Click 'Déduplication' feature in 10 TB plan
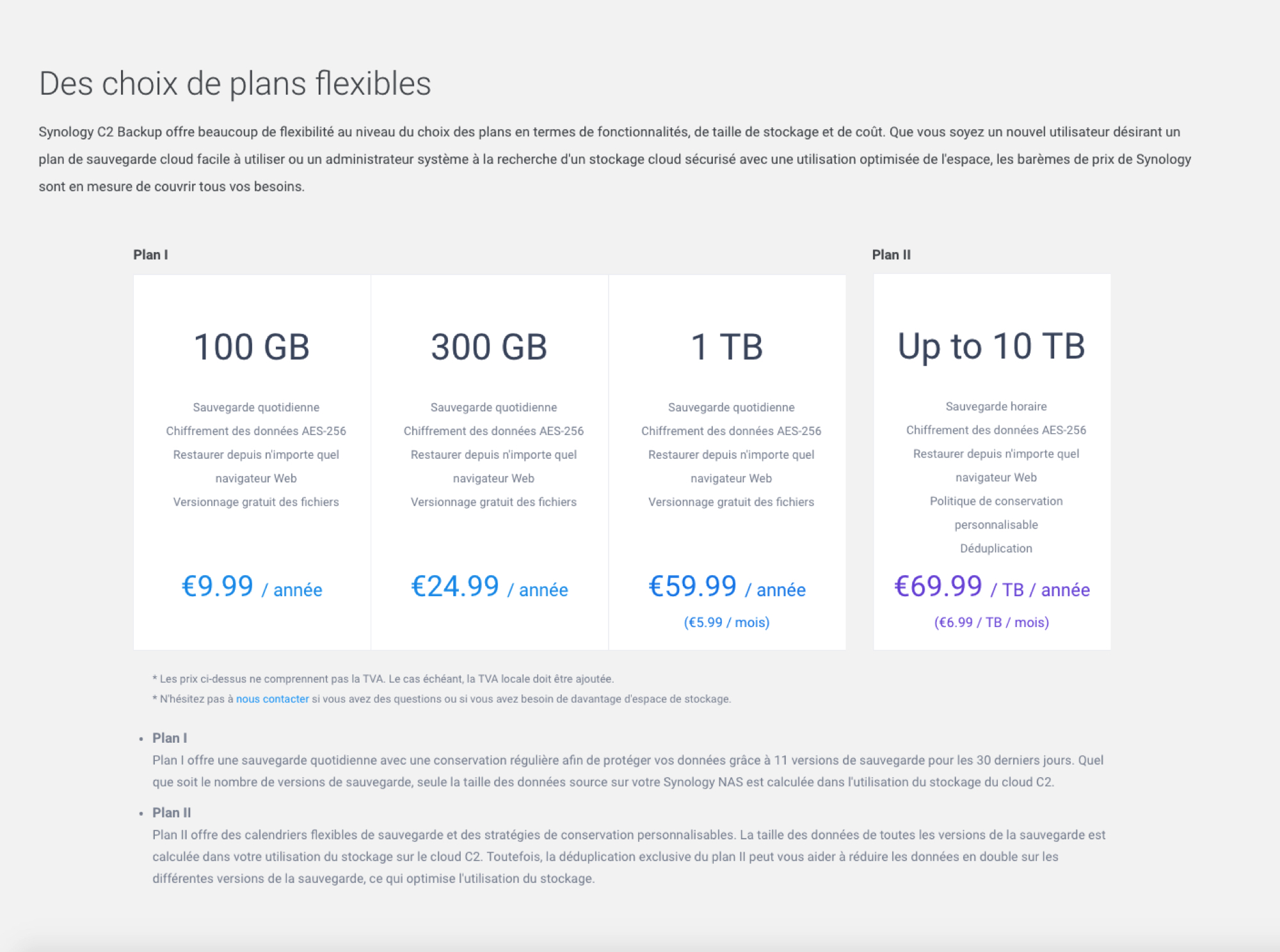Image resolution: width=1280 pixels, height=952 pixels. (x=996, y=548)
